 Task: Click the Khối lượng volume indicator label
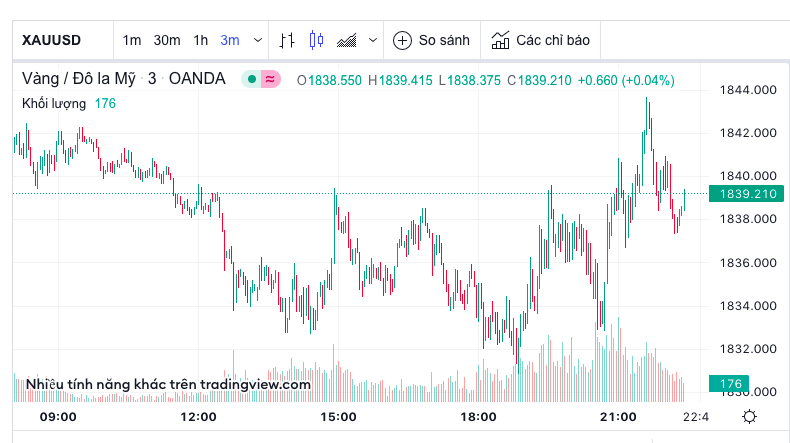coord(56,102)
